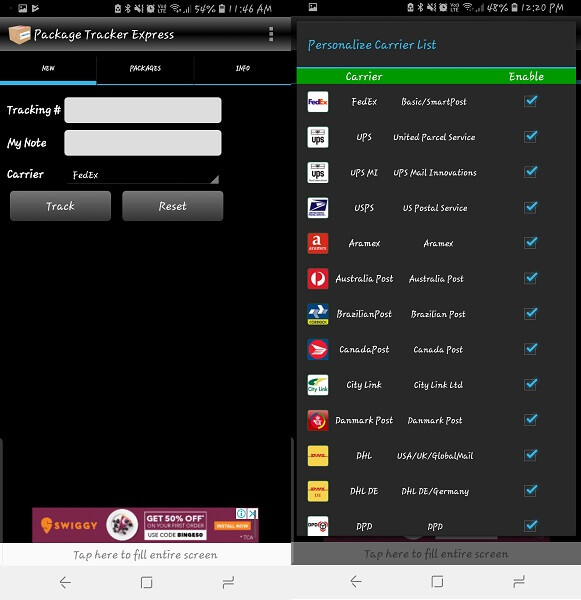This screenshot has height=600, width=581.
Task: Tap the 'Enable' column header
Action: point(526,77)
